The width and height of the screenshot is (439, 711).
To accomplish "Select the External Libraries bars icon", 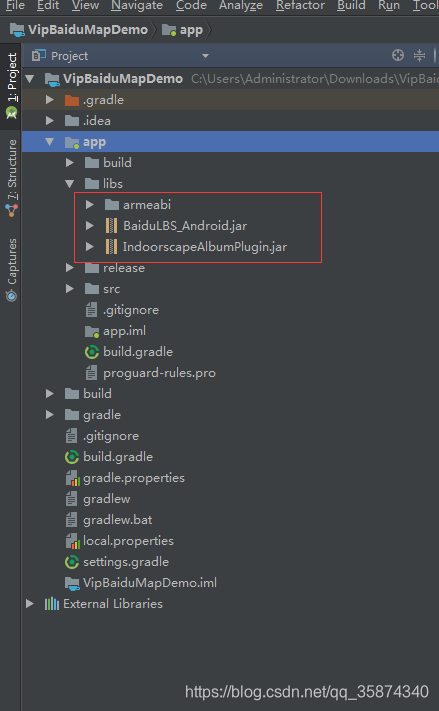I will (x=52, y=604).
